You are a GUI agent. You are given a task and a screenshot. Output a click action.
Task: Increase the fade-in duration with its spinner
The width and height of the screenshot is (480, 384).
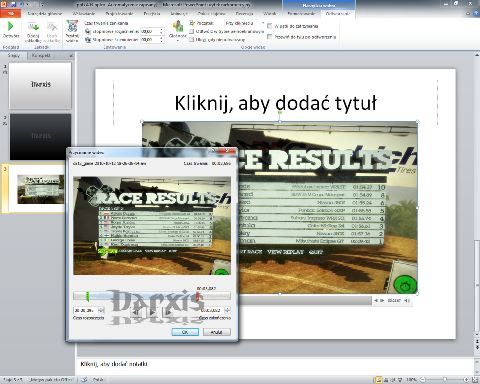click(162, 30)
